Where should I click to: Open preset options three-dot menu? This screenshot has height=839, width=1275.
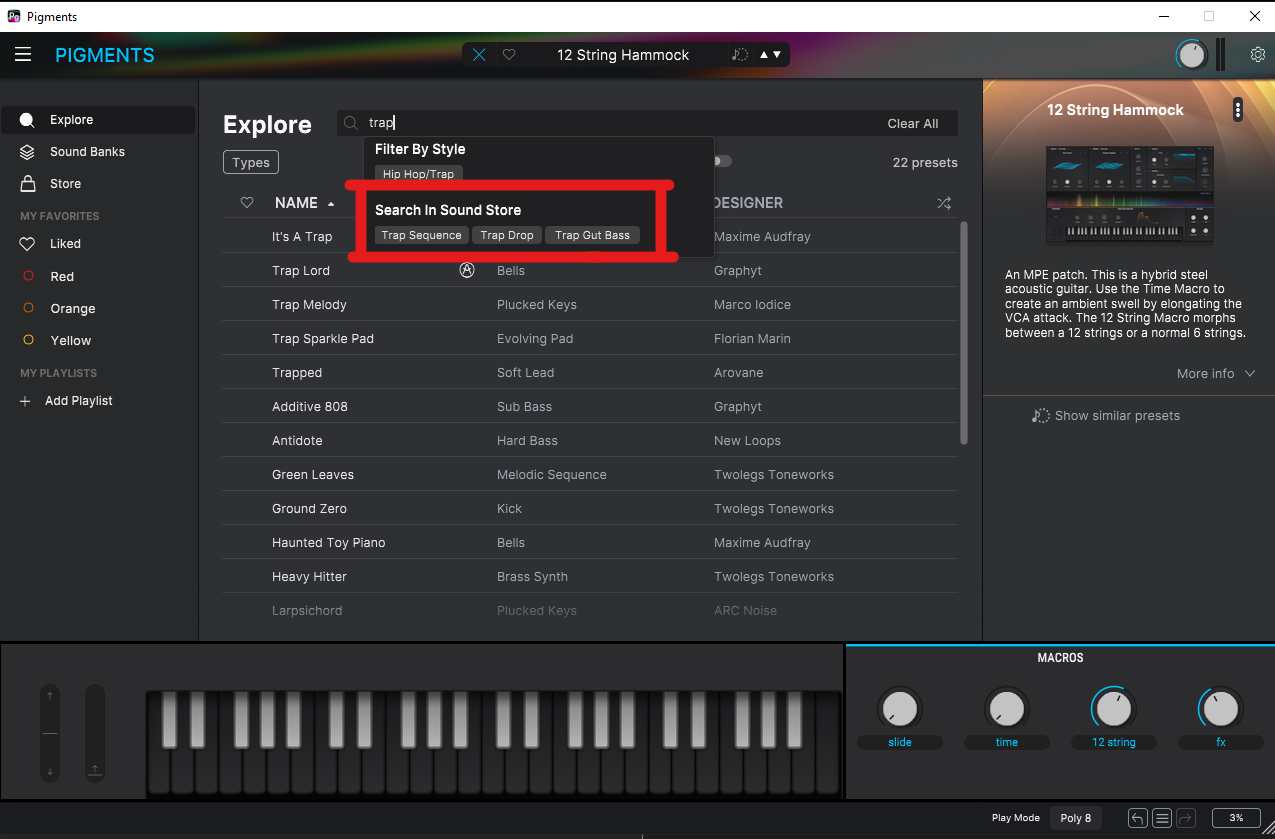coord(1238,109)
